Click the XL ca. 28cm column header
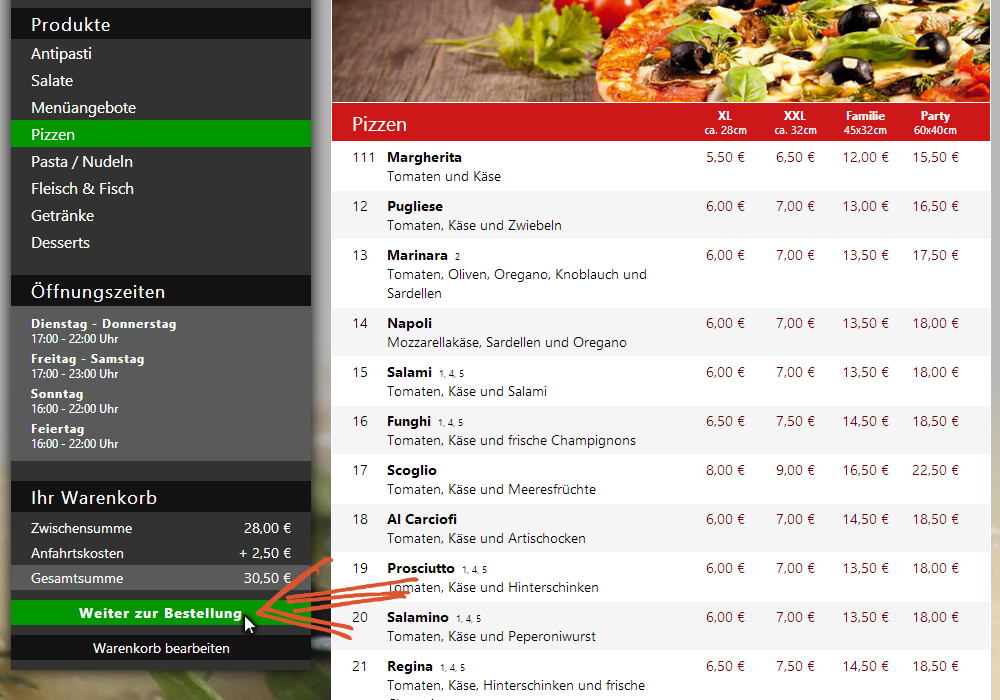 (x=725, y=122)
